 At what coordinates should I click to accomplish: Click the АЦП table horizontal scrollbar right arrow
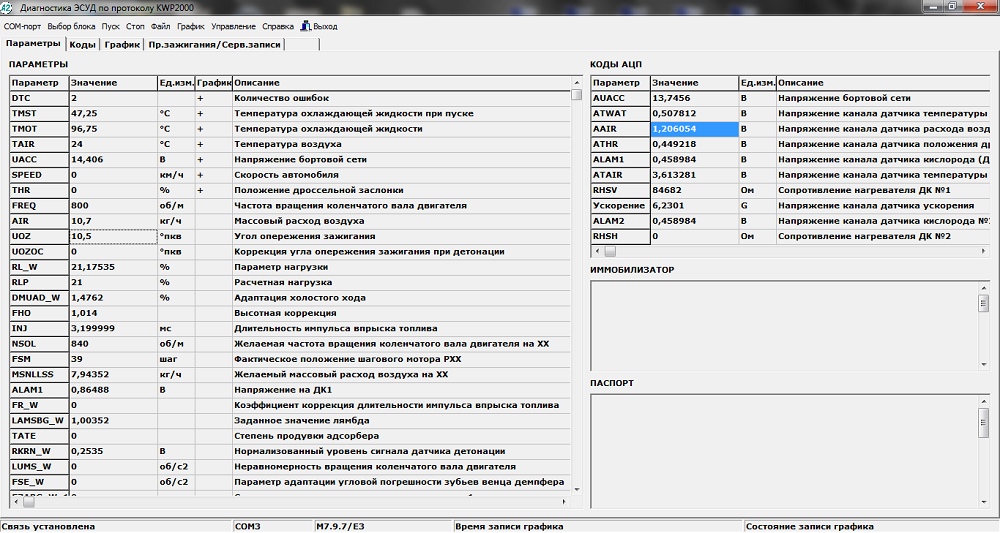coord(983,251)
